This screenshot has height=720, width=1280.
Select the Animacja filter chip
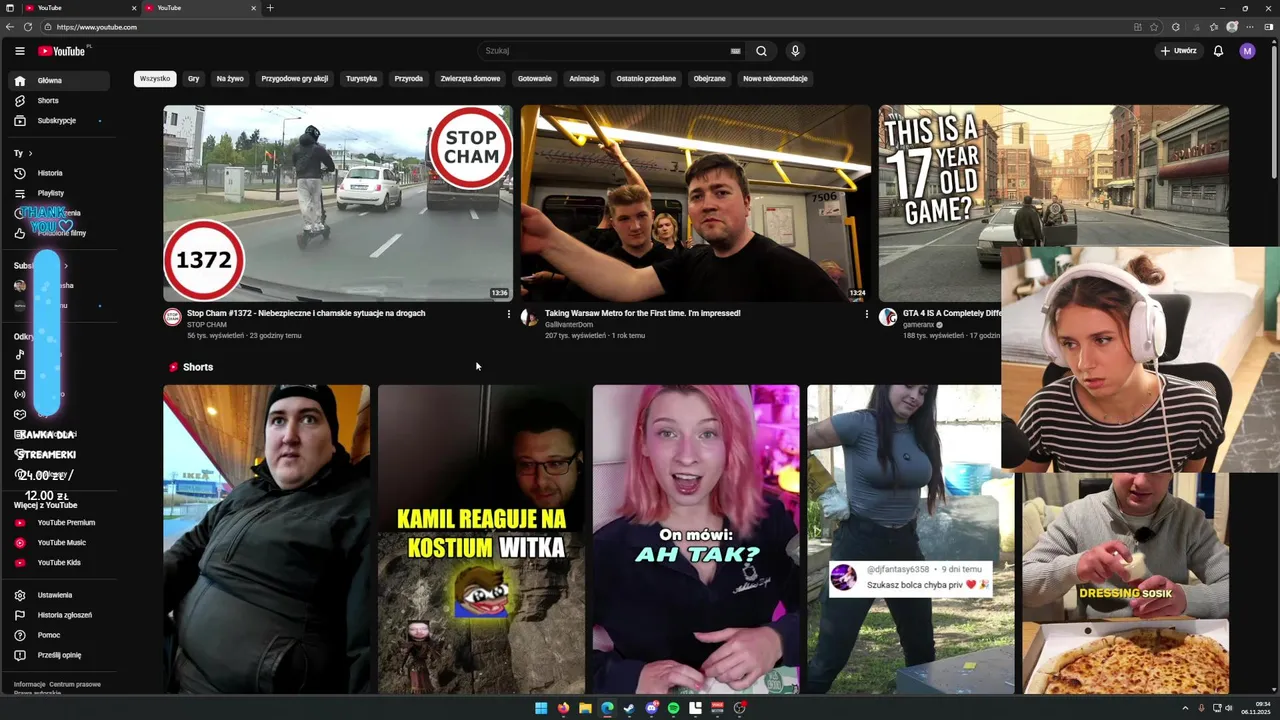584,78
